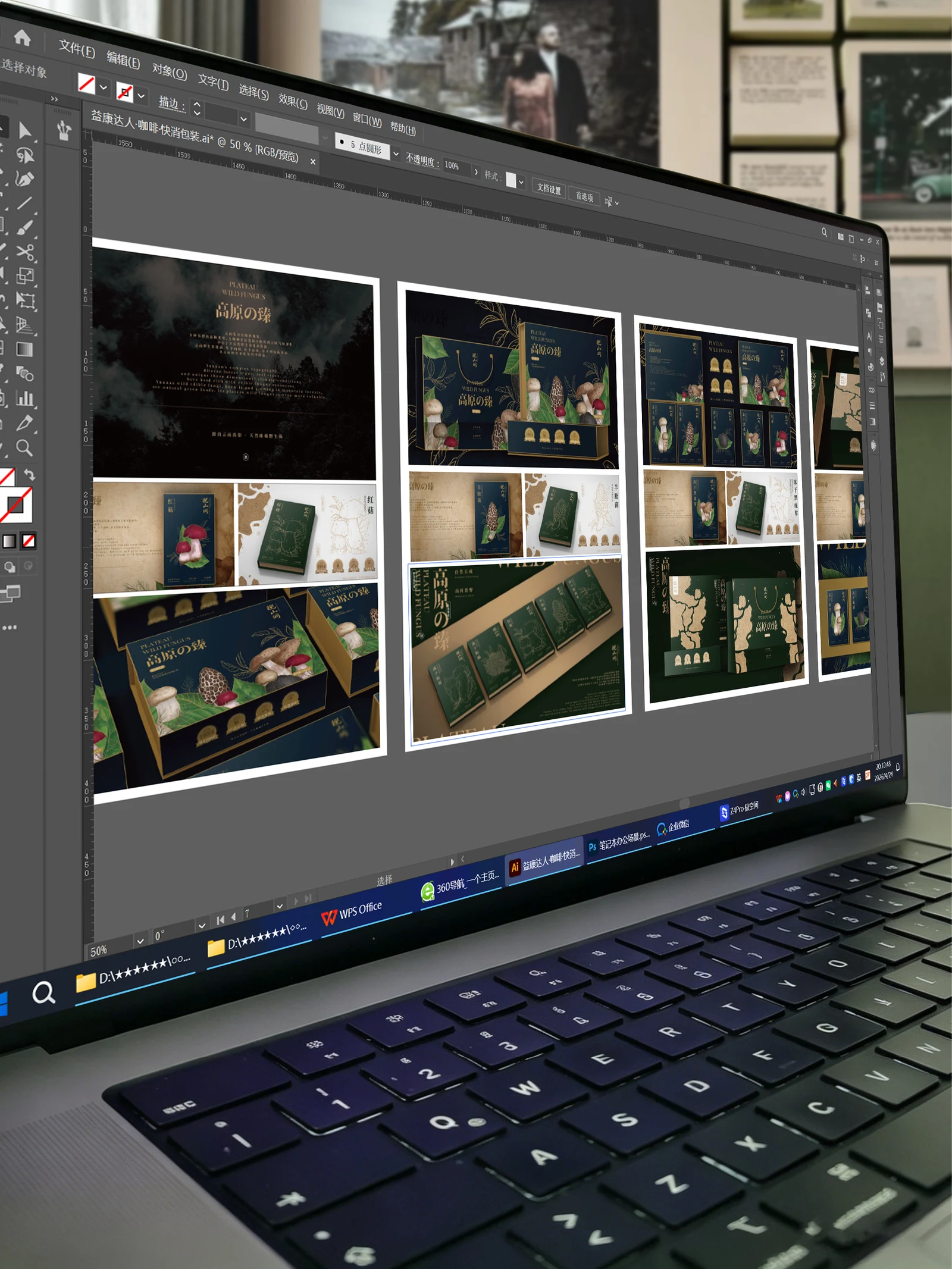Set fill mode to None

pos(29,540)
